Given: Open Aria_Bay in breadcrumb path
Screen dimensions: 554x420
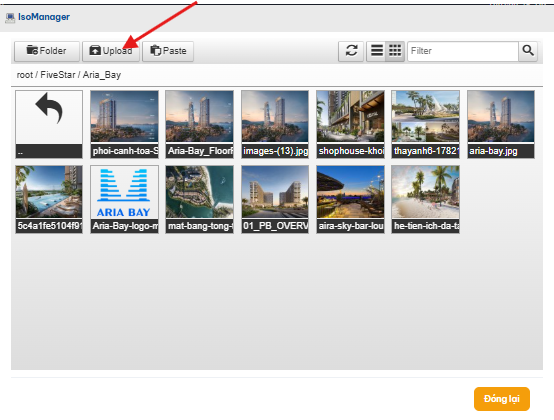Looking at the screenshot, I should point(102,75).
